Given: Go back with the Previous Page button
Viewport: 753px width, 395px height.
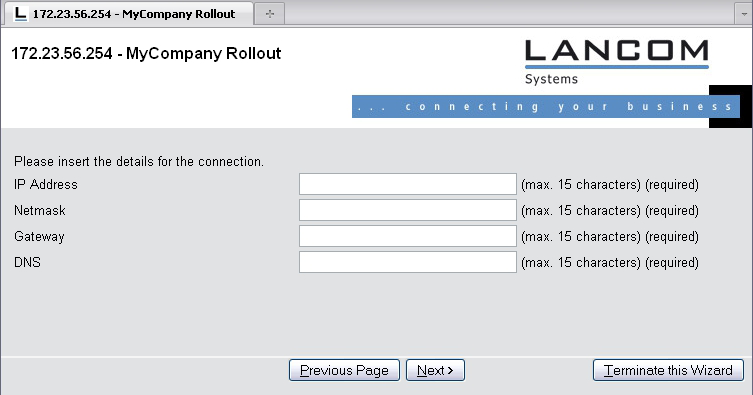Looking at the screenshot, I should pos(344,370).
